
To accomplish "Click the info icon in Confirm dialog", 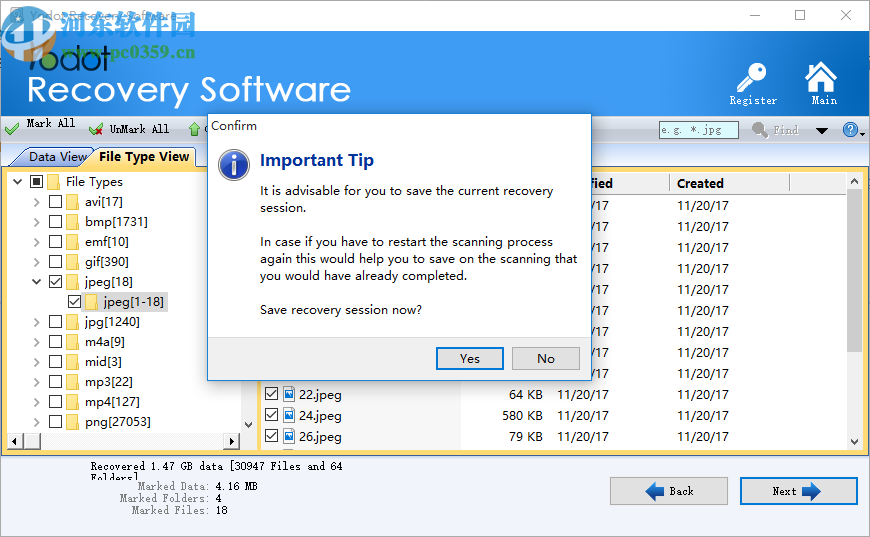I will (x=234, y=165).
